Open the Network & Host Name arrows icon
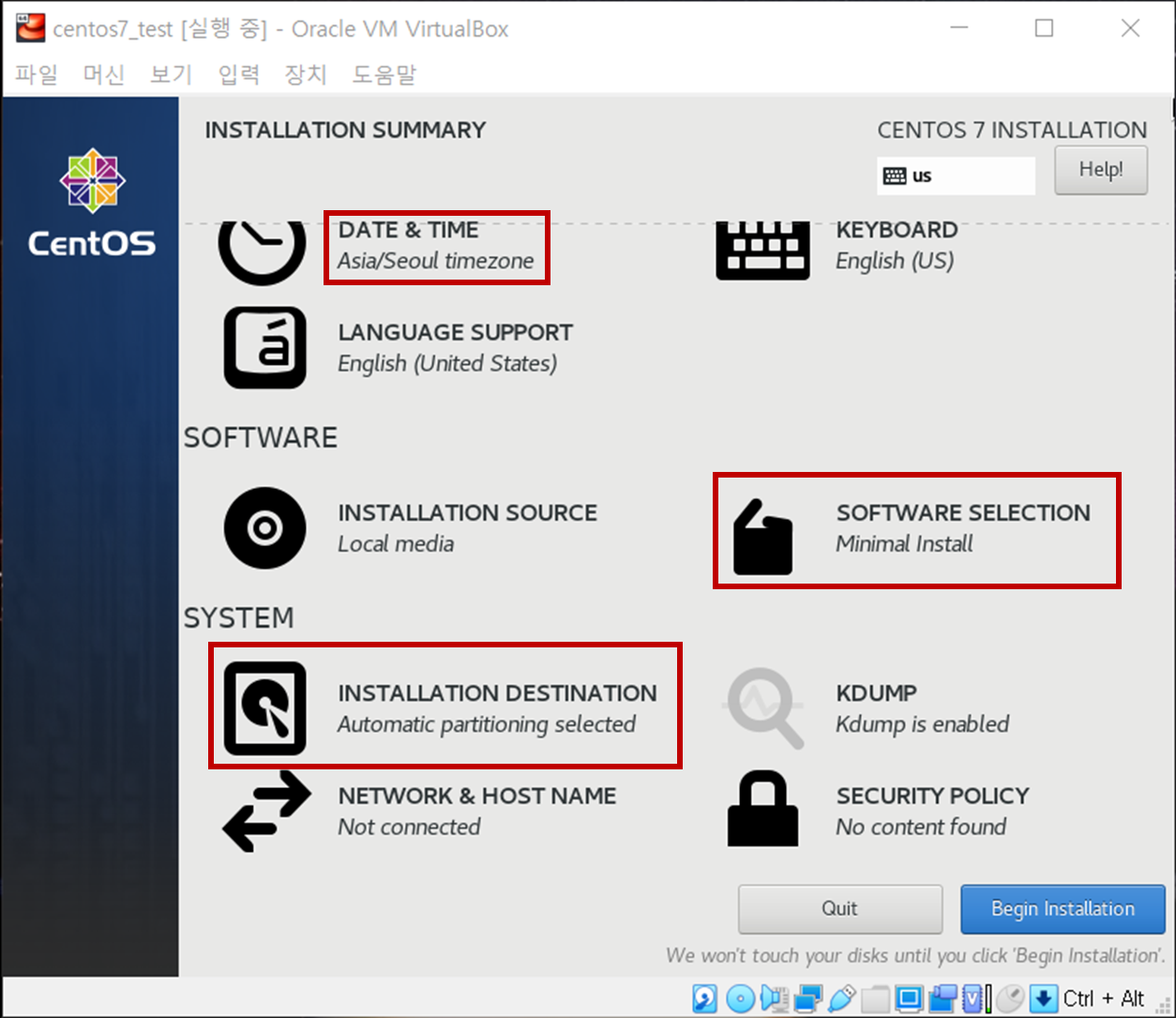 266,811
